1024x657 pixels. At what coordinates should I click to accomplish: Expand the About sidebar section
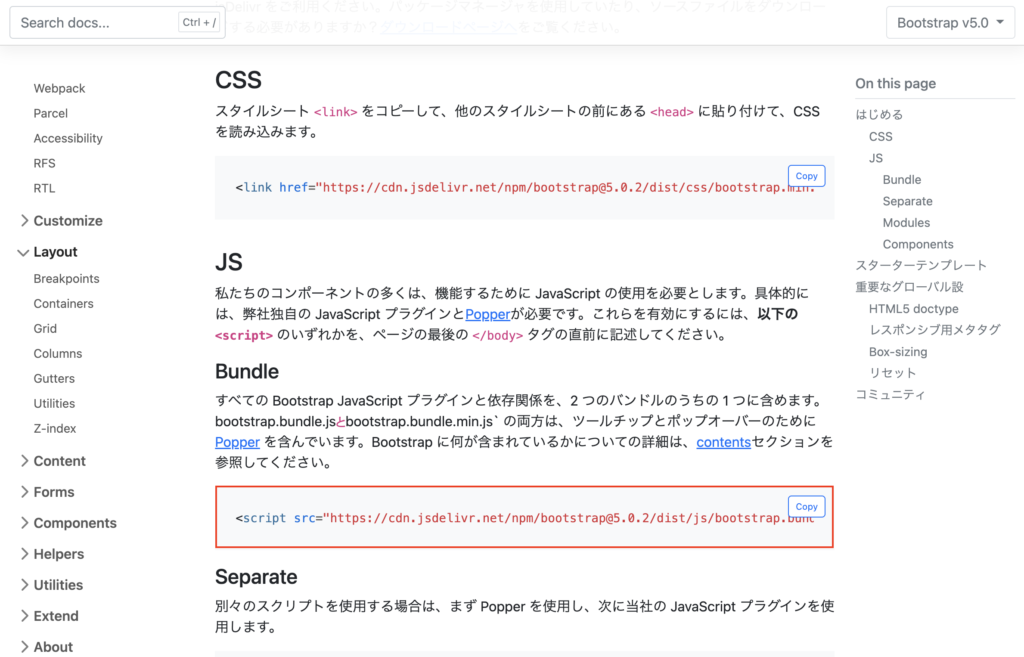(53, 647)
